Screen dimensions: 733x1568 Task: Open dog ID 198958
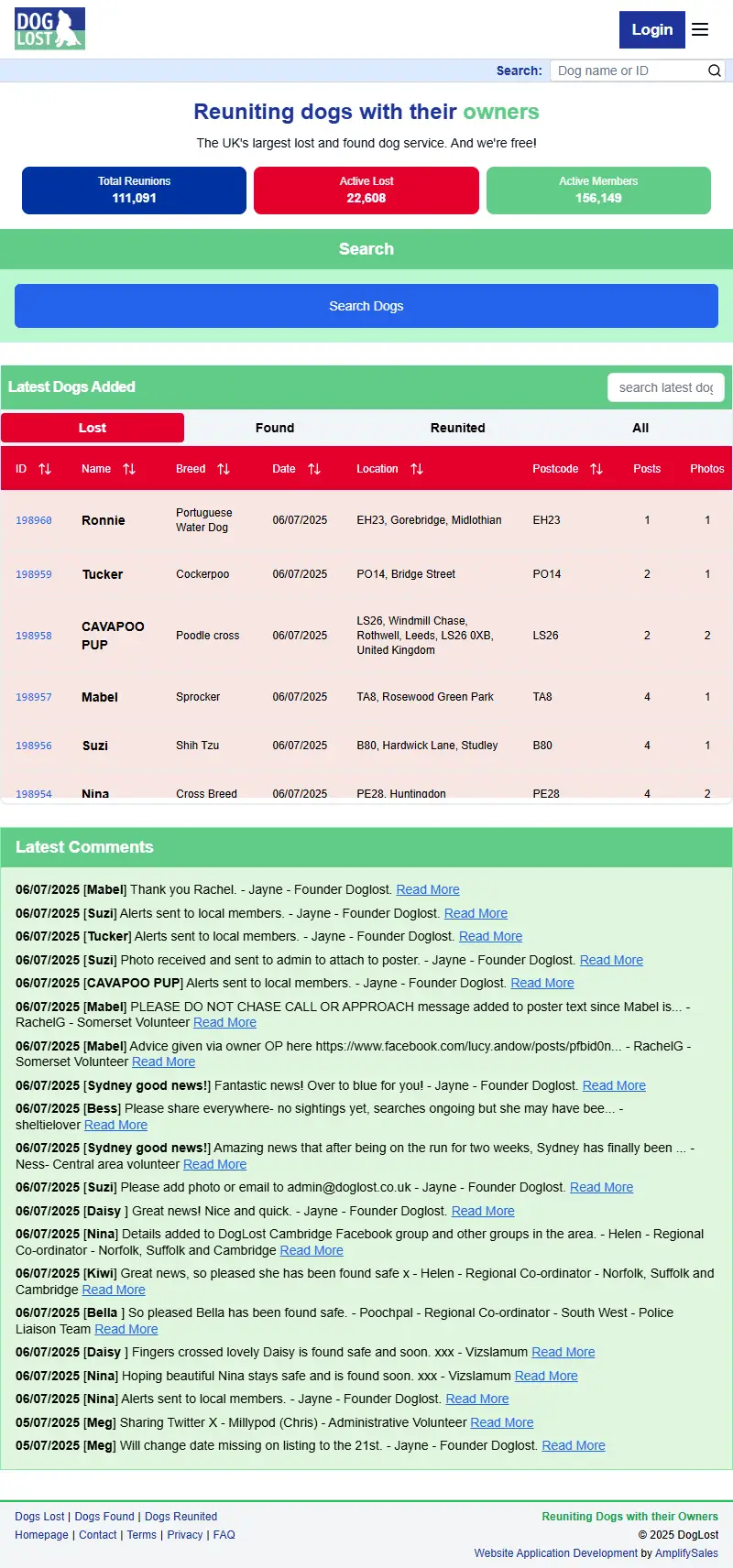(x=34, y=636)
